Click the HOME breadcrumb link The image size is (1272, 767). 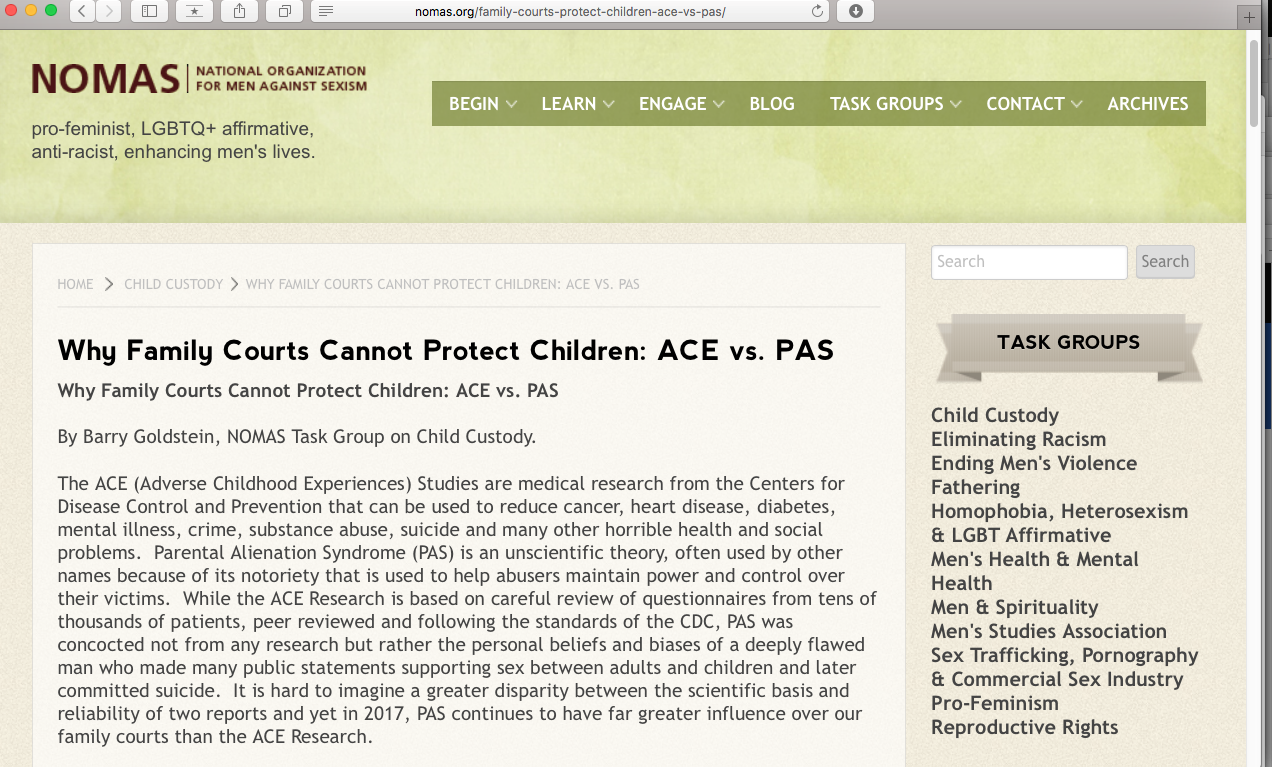pos(75,284)
